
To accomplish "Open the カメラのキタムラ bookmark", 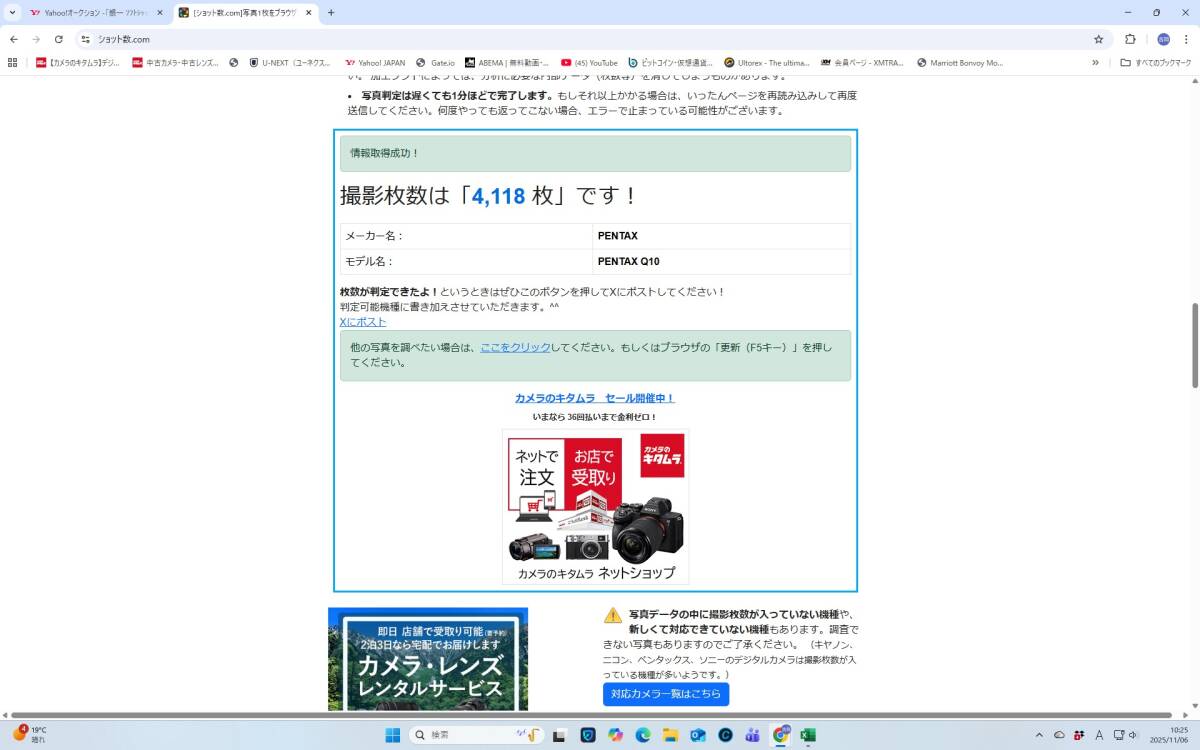I will (x=77, y=62).
